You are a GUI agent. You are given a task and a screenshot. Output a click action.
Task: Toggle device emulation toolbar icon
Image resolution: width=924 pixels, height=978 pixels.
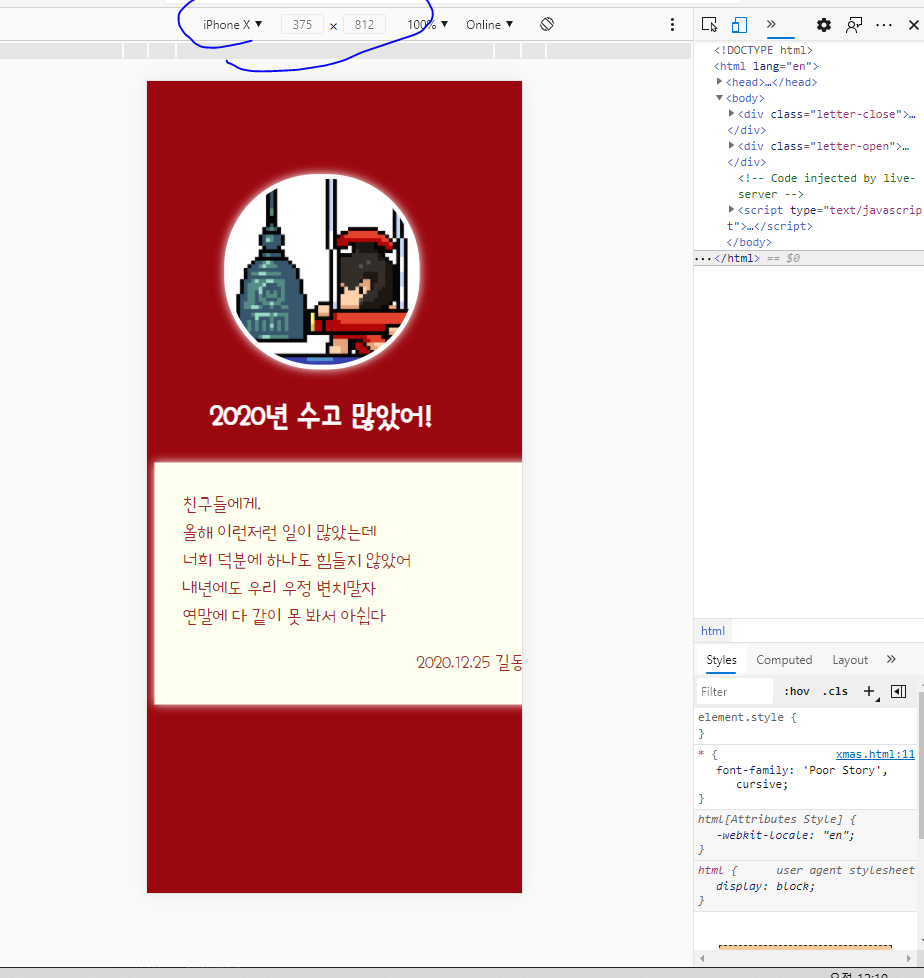[739, 24]
